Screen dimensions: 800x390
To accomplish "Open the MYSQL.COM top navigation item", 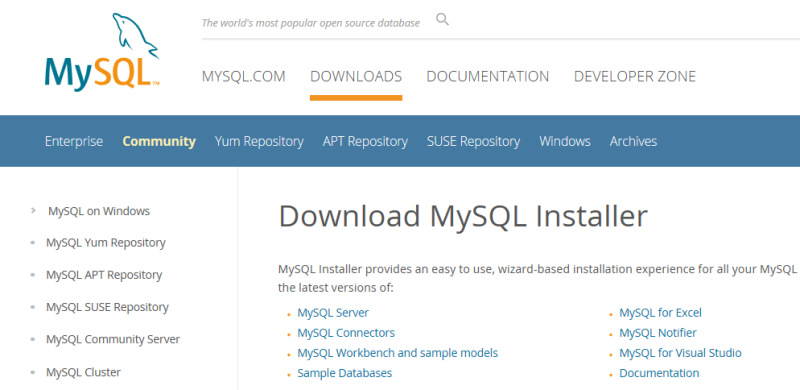I will pyautogui.click(x=243, y=77).
